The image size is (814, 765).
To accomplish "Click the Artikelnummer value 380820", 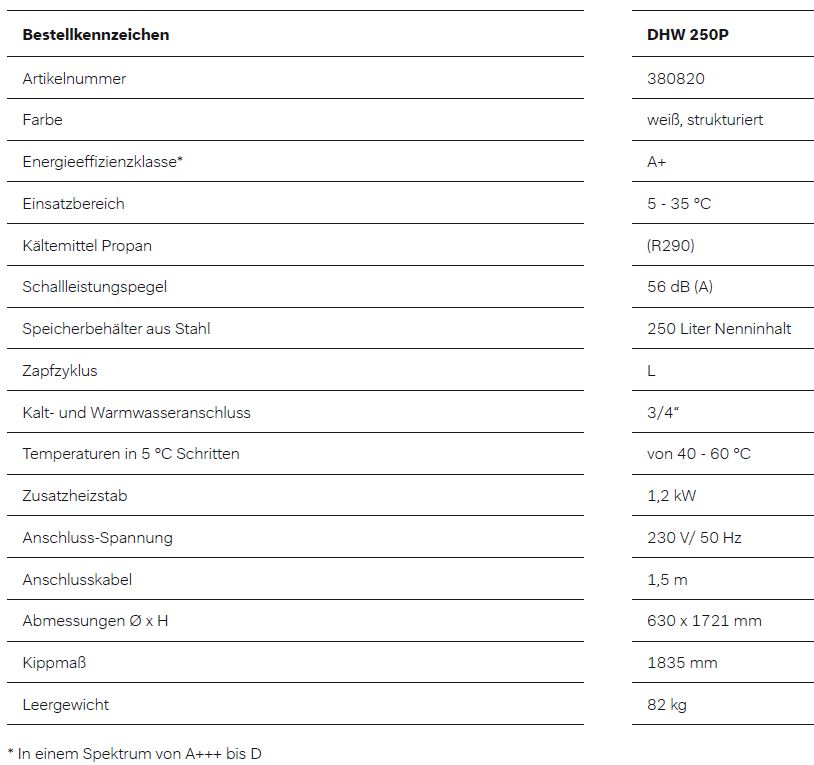I will click(x=675, y=78).
